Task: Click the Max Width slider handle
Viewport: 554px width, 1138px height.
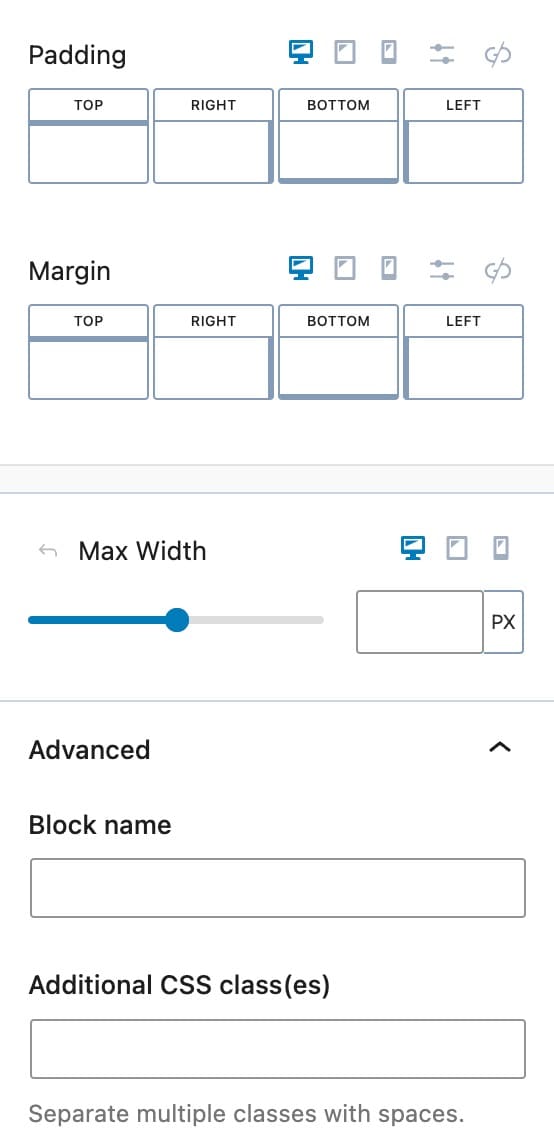Action: [x=176, y=621]
